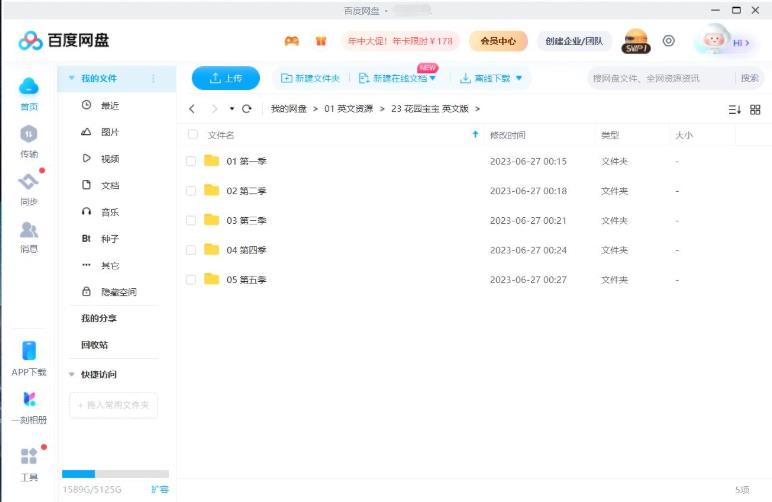The image size is (772, 502).
Task: Click the 上传 upload button
Action: pyautogui.click(x=225, y=78)
